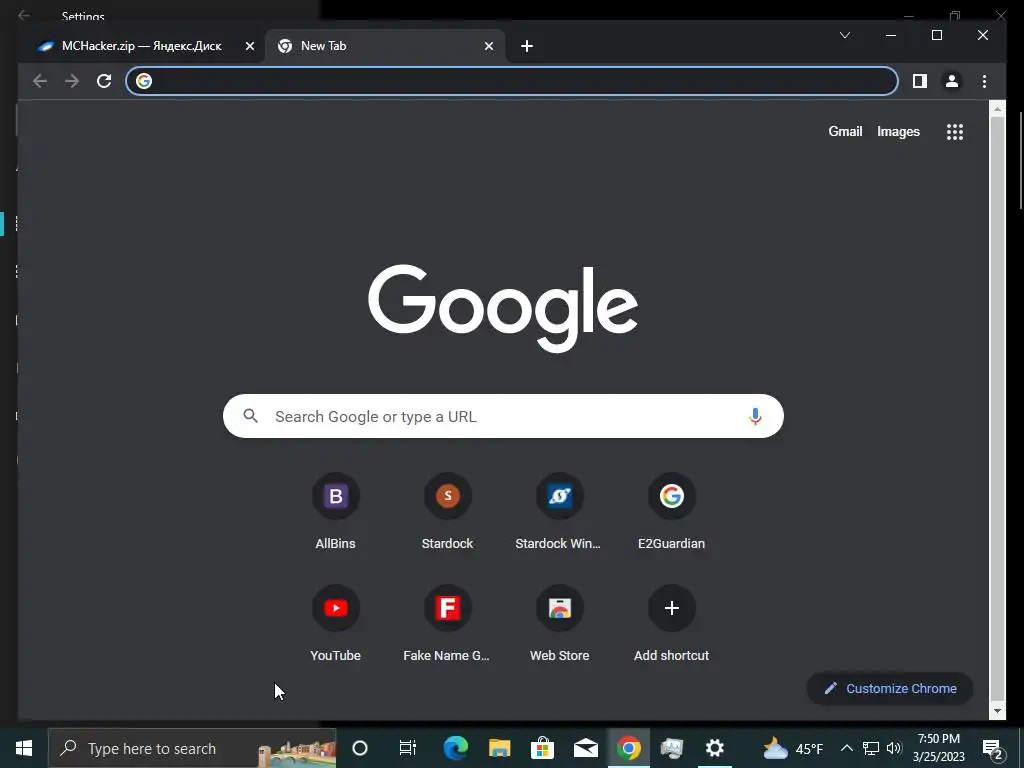Screen dimensions: 1024x768
Task: Open the Stardock Win... shortcut
Action: pyautogui.click(x=560, y=513)
